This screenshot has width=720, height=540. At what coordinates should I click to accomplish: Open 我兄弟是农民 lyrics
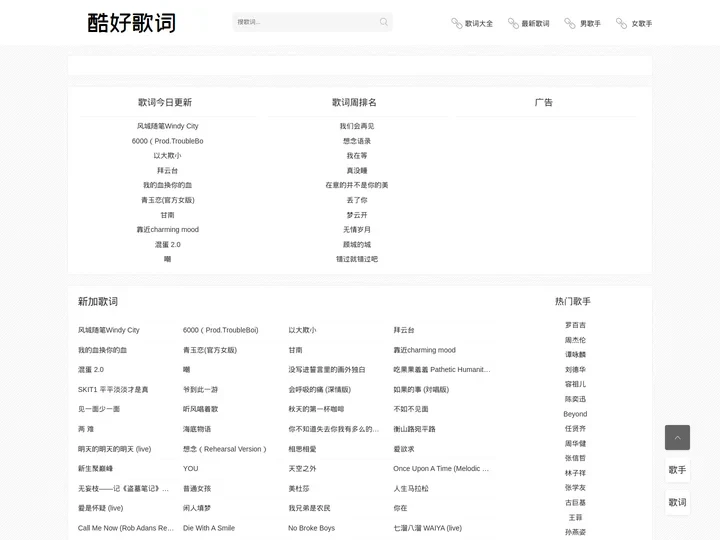pyautogui.click(x=309, y=508)
